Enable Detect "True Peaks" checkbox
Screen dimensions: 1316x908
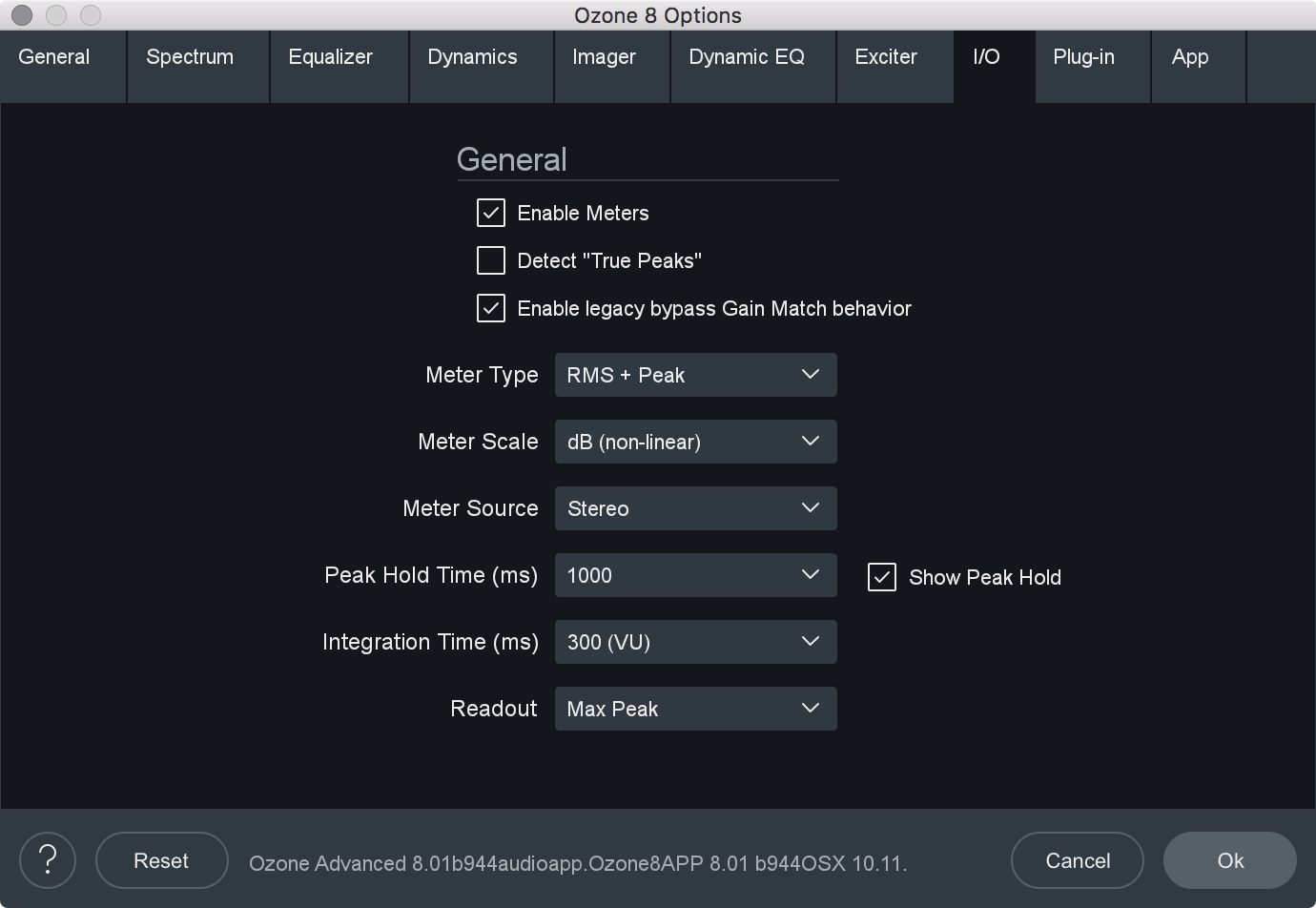[491, 260]
